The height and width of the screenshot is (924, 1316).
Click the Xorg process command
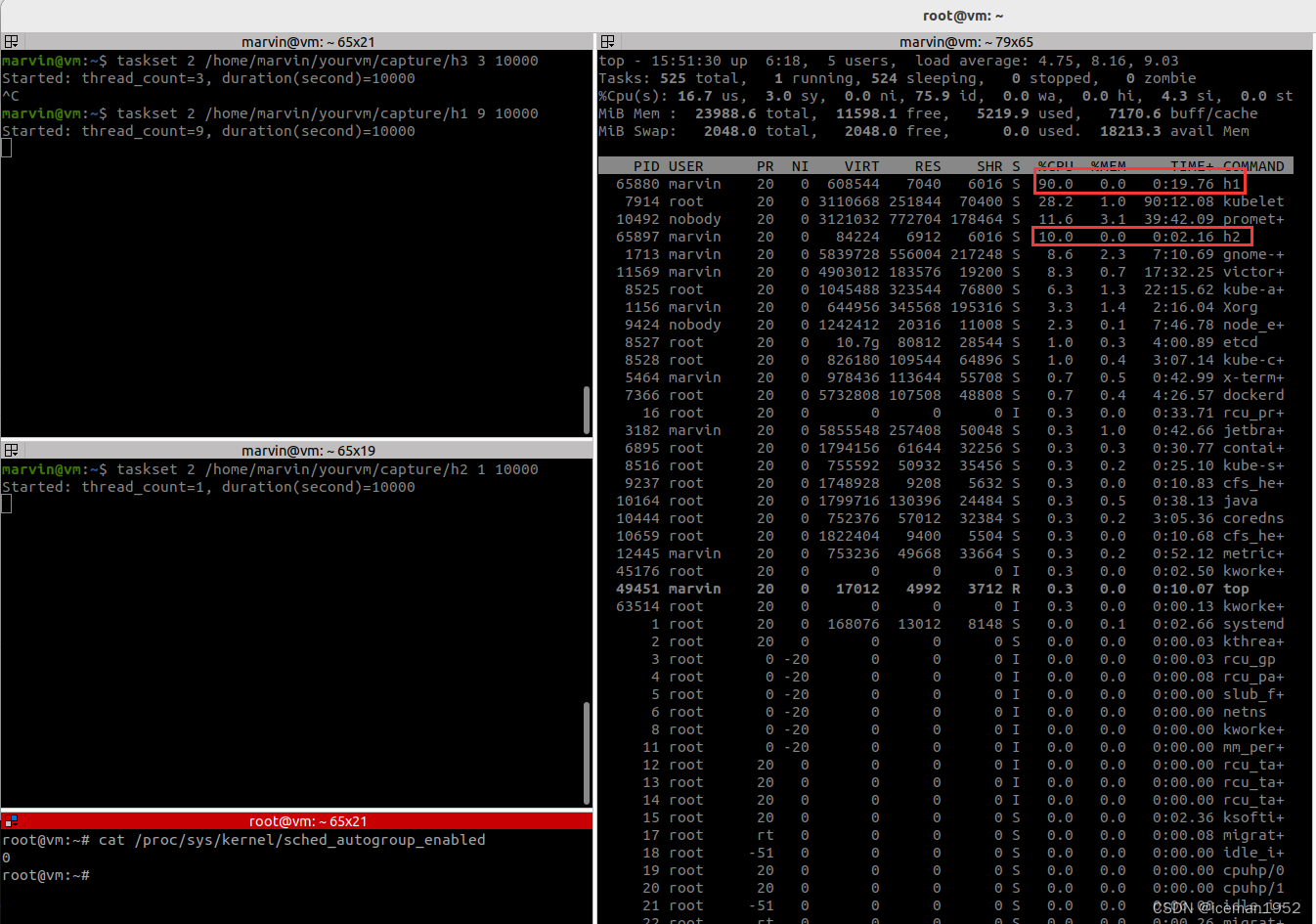coord(1241,307)
